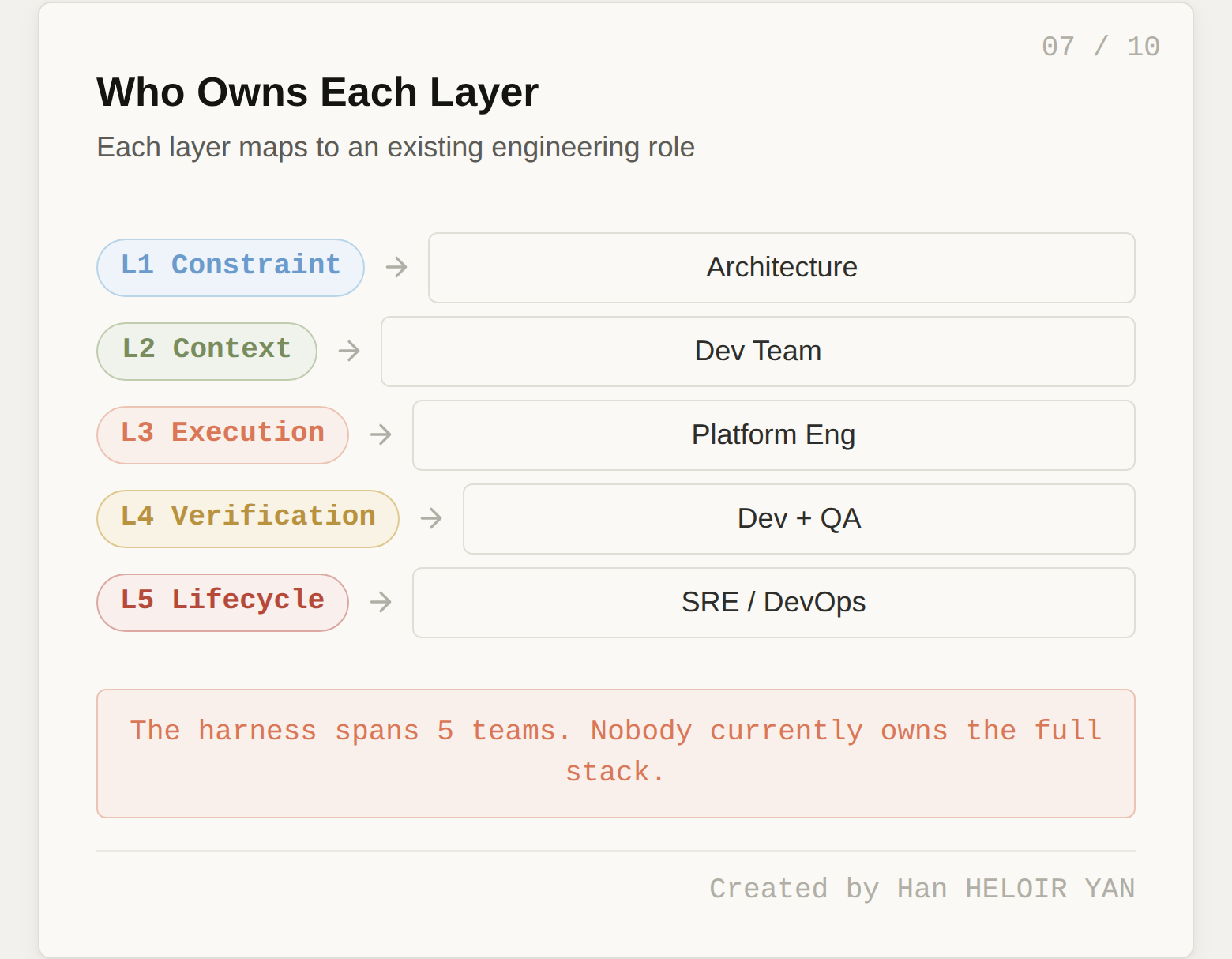Open the Architecture role box
Viewport: 1232px width, 959px height.
pos(781,267)
